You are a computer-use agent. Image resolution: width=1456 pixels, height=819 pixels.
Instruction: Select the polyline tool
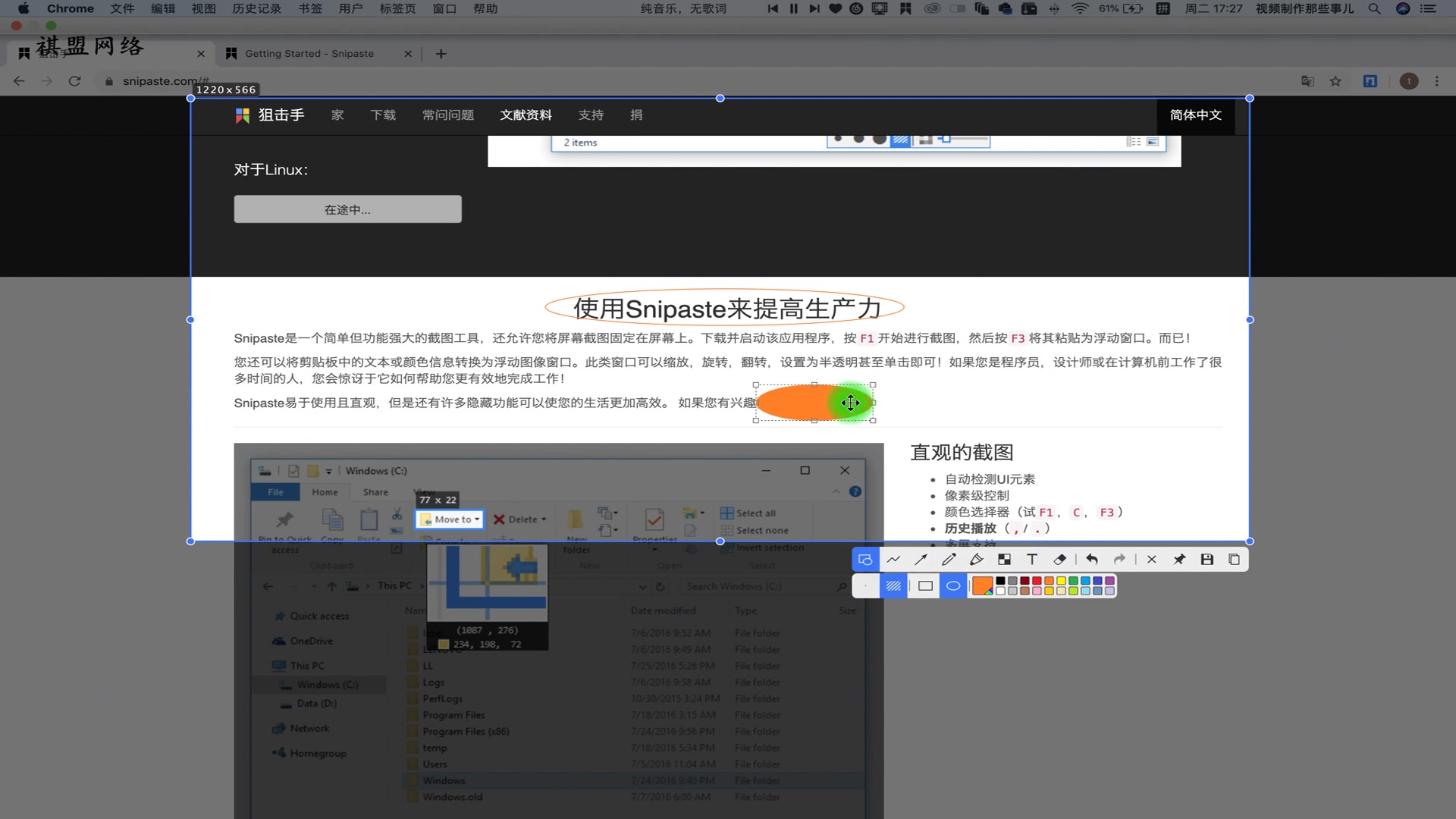pyautogui.click(x=893, y=560)
